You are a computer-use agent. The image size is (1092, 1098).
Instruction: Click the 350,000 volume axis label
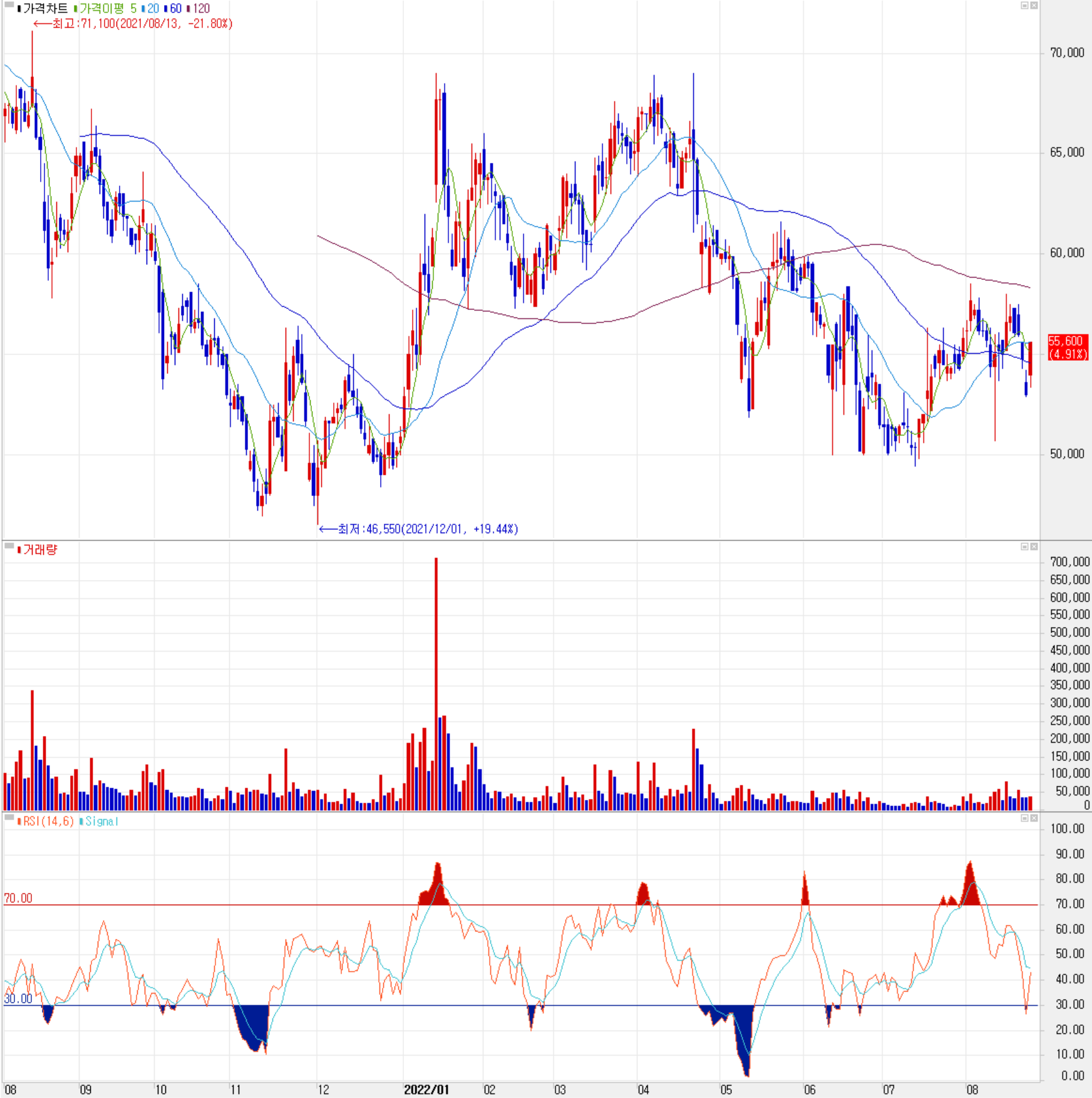(1069, 685)
